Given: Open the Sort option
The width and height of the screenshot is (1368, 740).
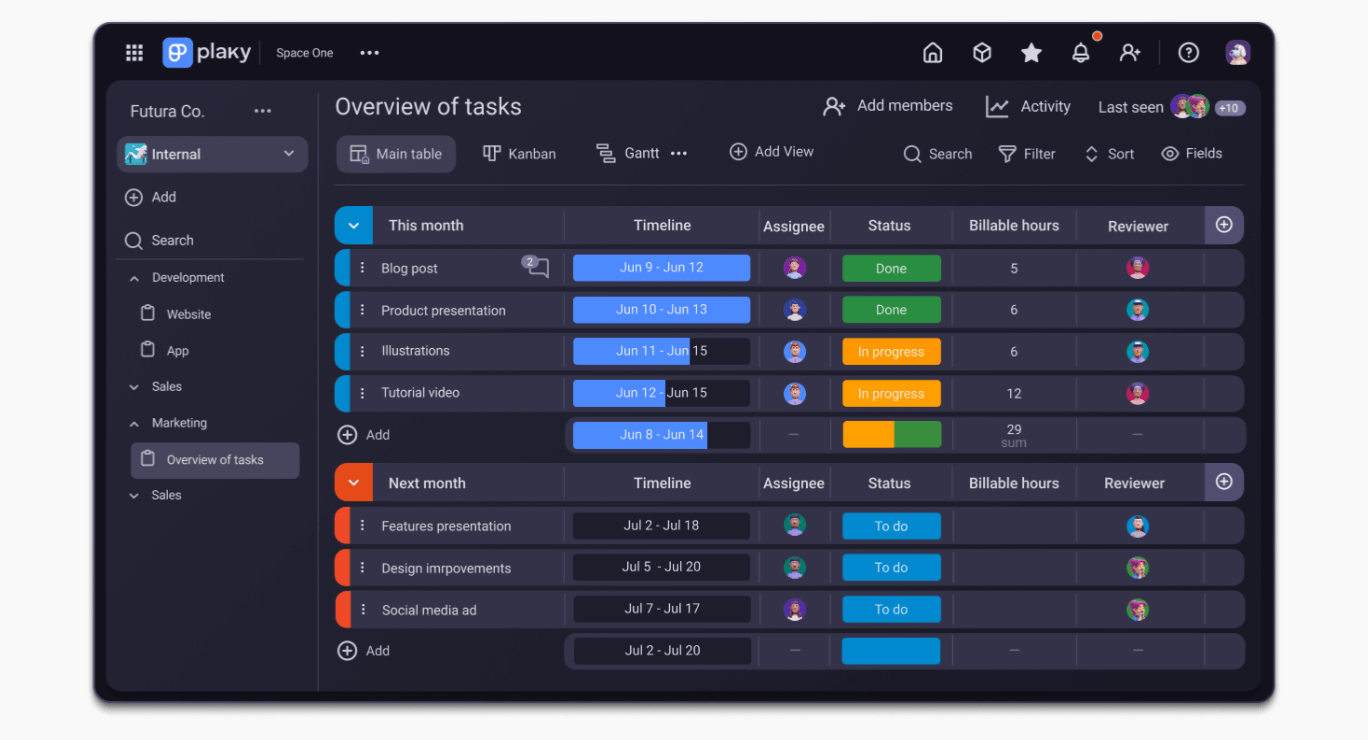Looking at the screenshot, I should [1109, 154].
